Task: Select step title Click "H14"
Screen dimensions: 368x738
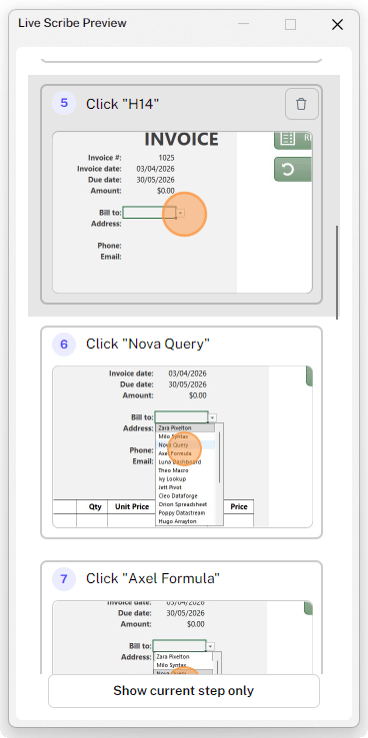Action: (x=122, y=104)
